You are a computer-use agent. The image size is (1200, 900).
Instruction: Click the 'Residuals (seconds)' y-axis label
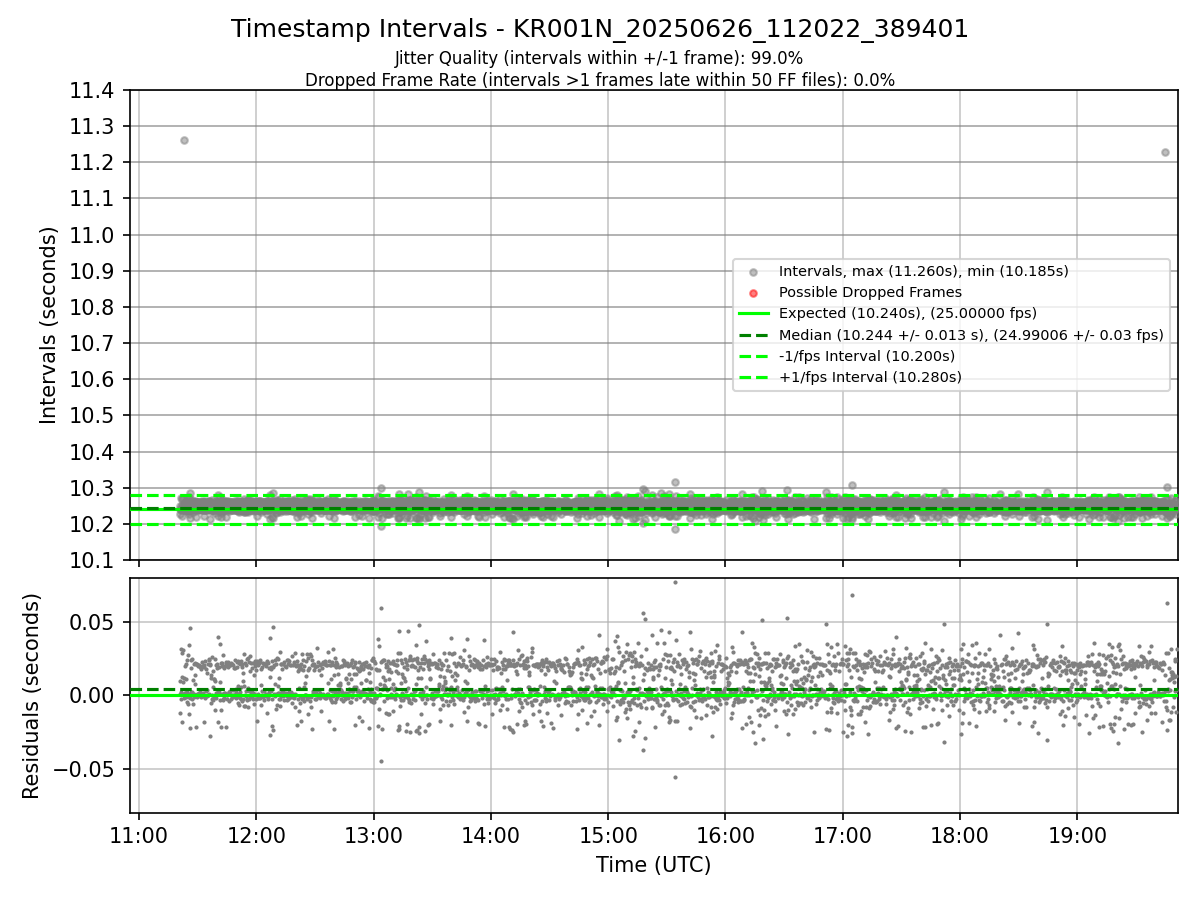tap(32, 696)
